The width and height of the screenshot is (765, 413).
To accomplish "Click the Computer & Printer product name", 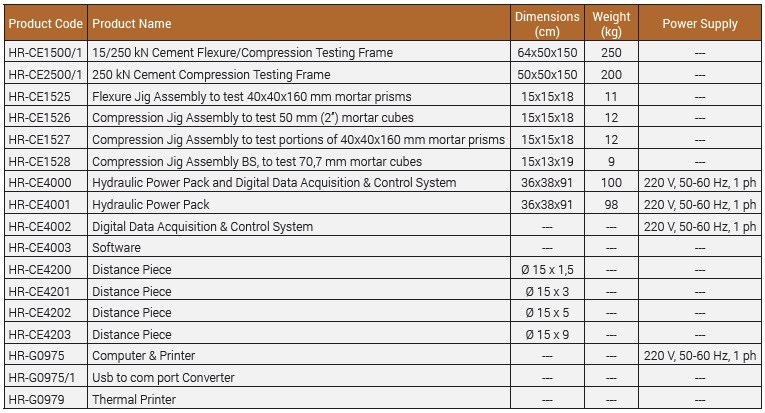I will (x=143, y=356).
